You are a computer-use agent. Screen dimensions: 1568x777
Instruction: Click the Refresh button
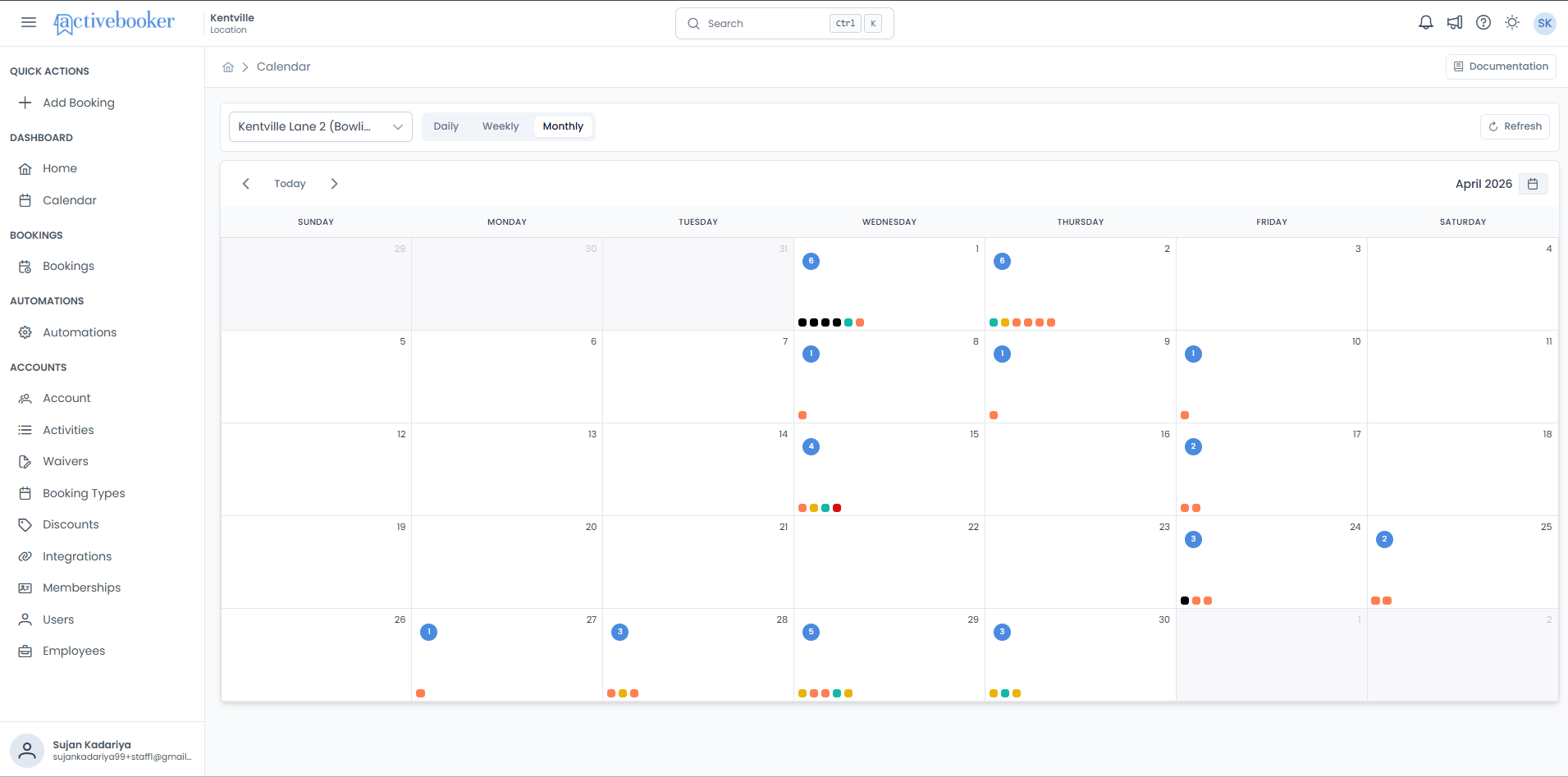(1515, 126)
